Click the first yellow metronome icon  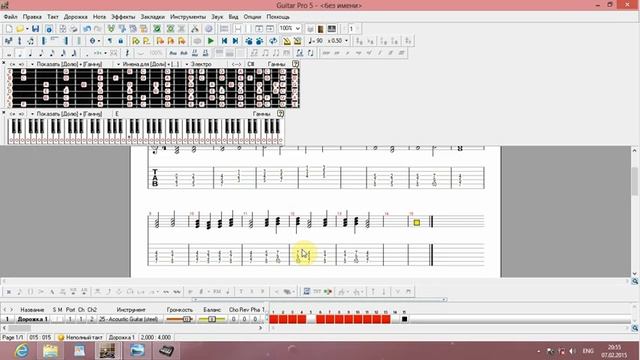[287, 41]
